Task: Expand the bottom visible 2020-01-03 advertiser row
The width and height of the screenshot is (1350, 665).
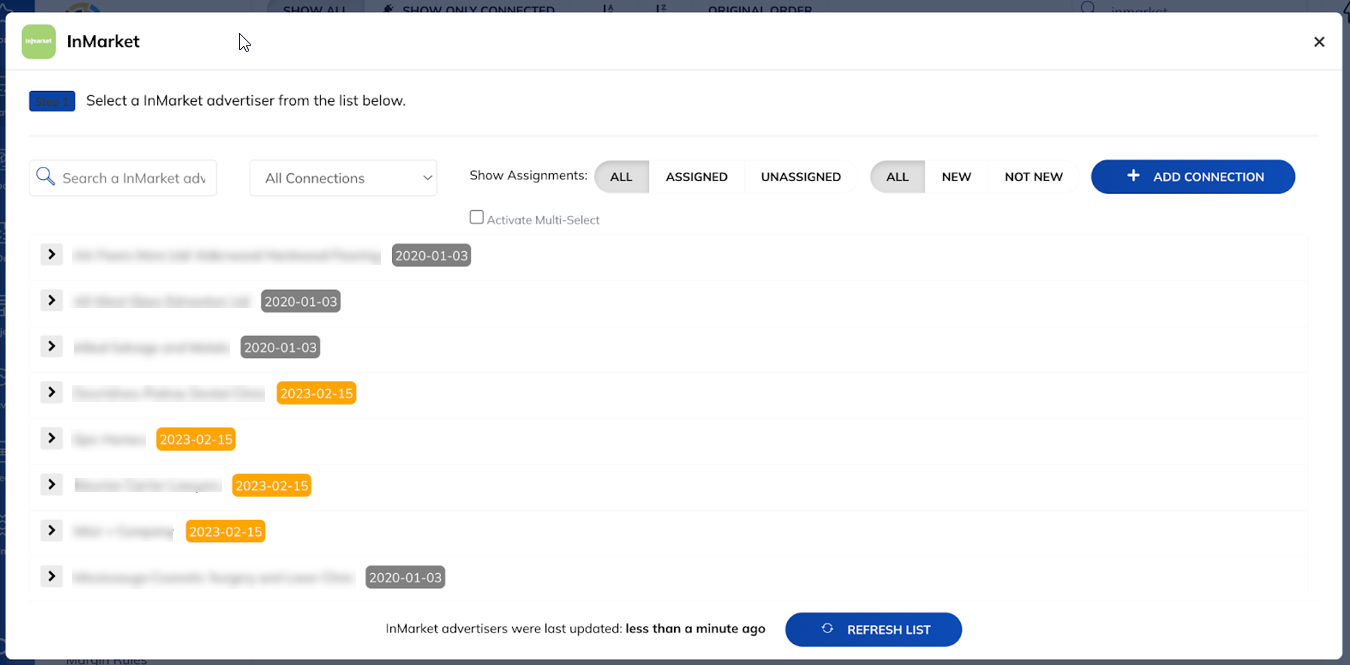Action: click(52, 576)
